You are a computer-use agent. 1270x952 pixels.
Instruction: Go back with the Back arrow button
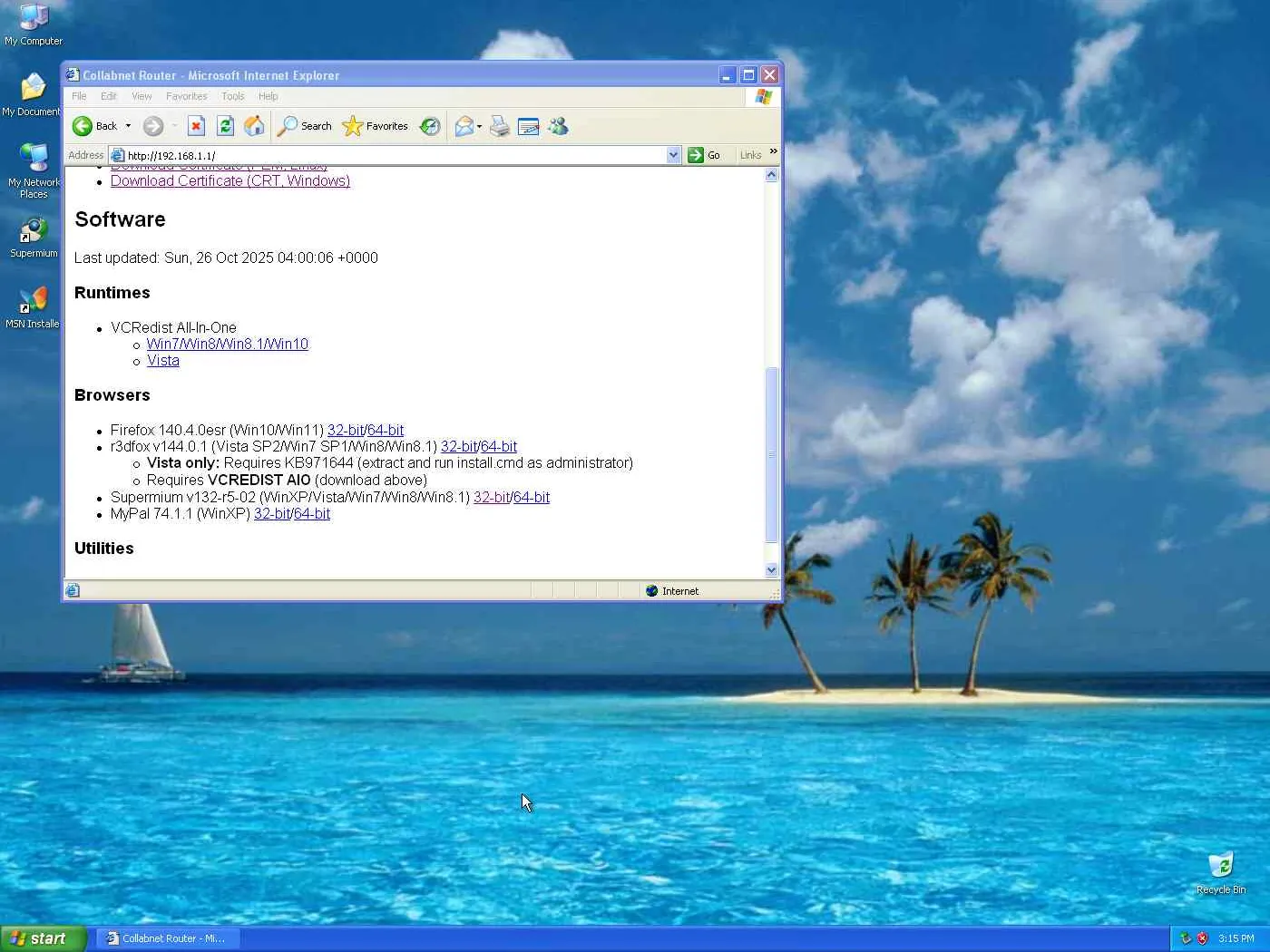94,126
